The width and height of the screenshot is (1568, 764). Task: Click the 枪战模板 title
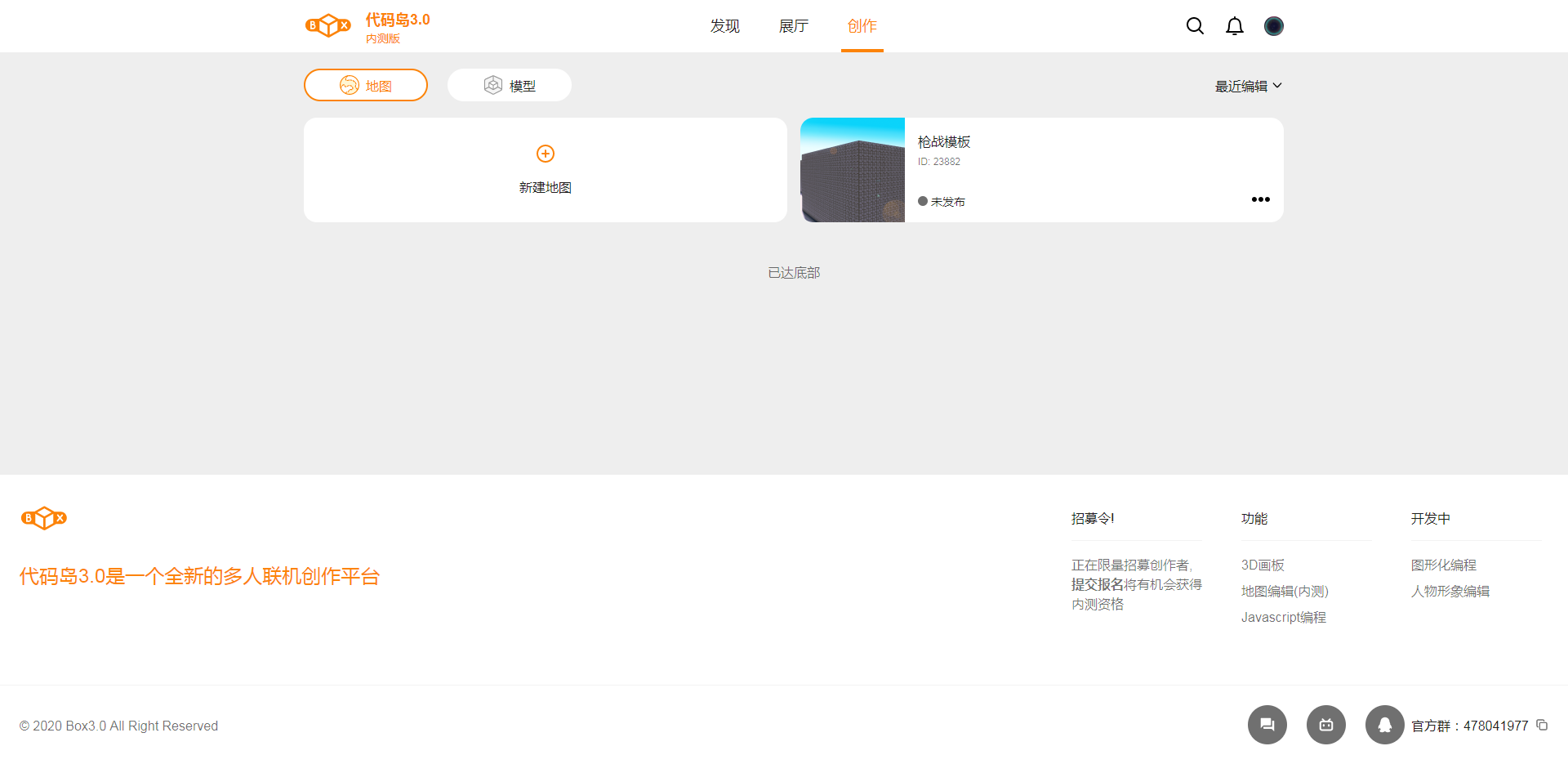[x=944, y=142]
